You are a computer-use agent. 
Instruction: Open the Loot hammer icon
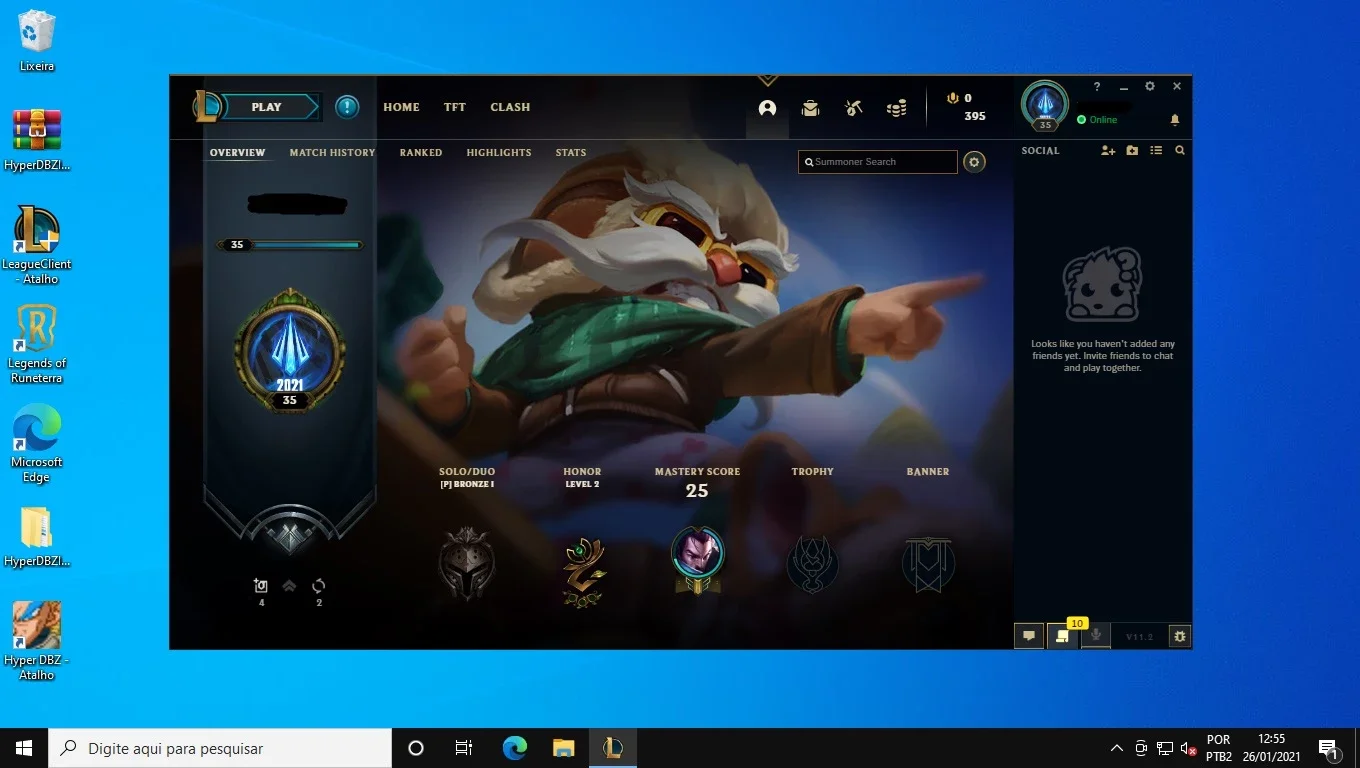point(853,108)
